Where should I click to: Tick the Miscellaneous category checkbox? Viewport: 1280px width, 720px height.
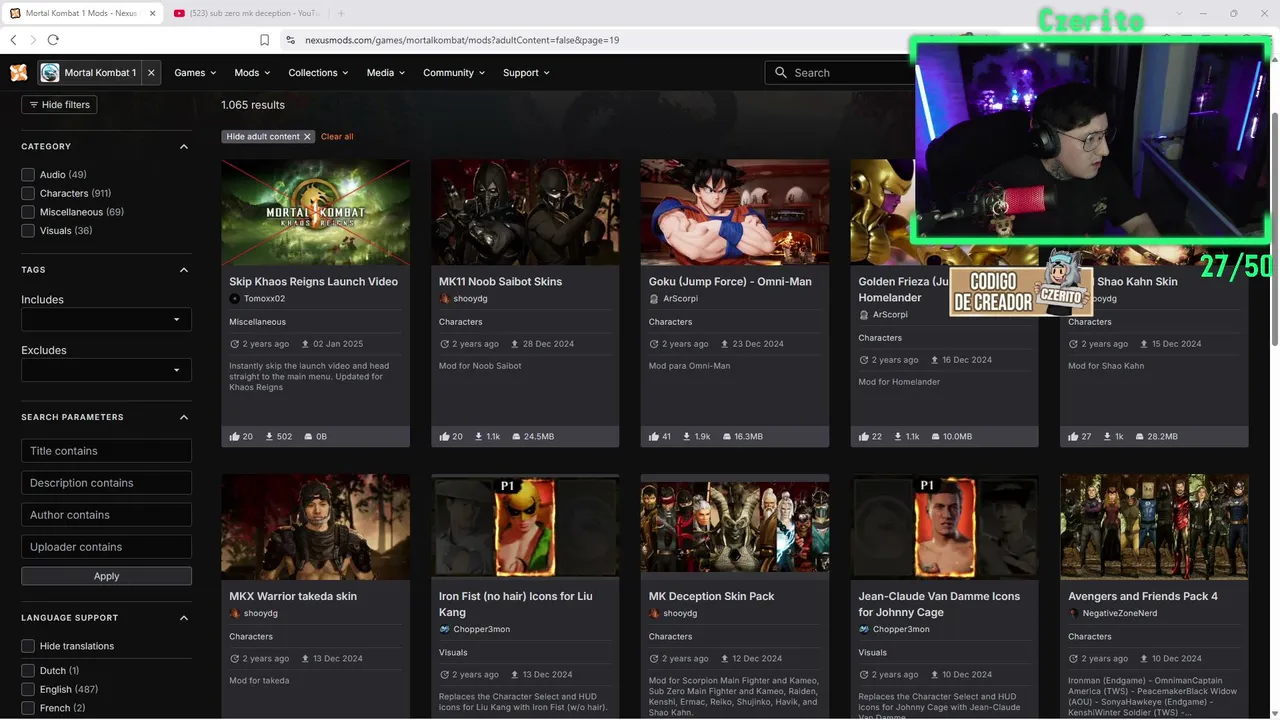pyautogui.click(x=28, y=212)
